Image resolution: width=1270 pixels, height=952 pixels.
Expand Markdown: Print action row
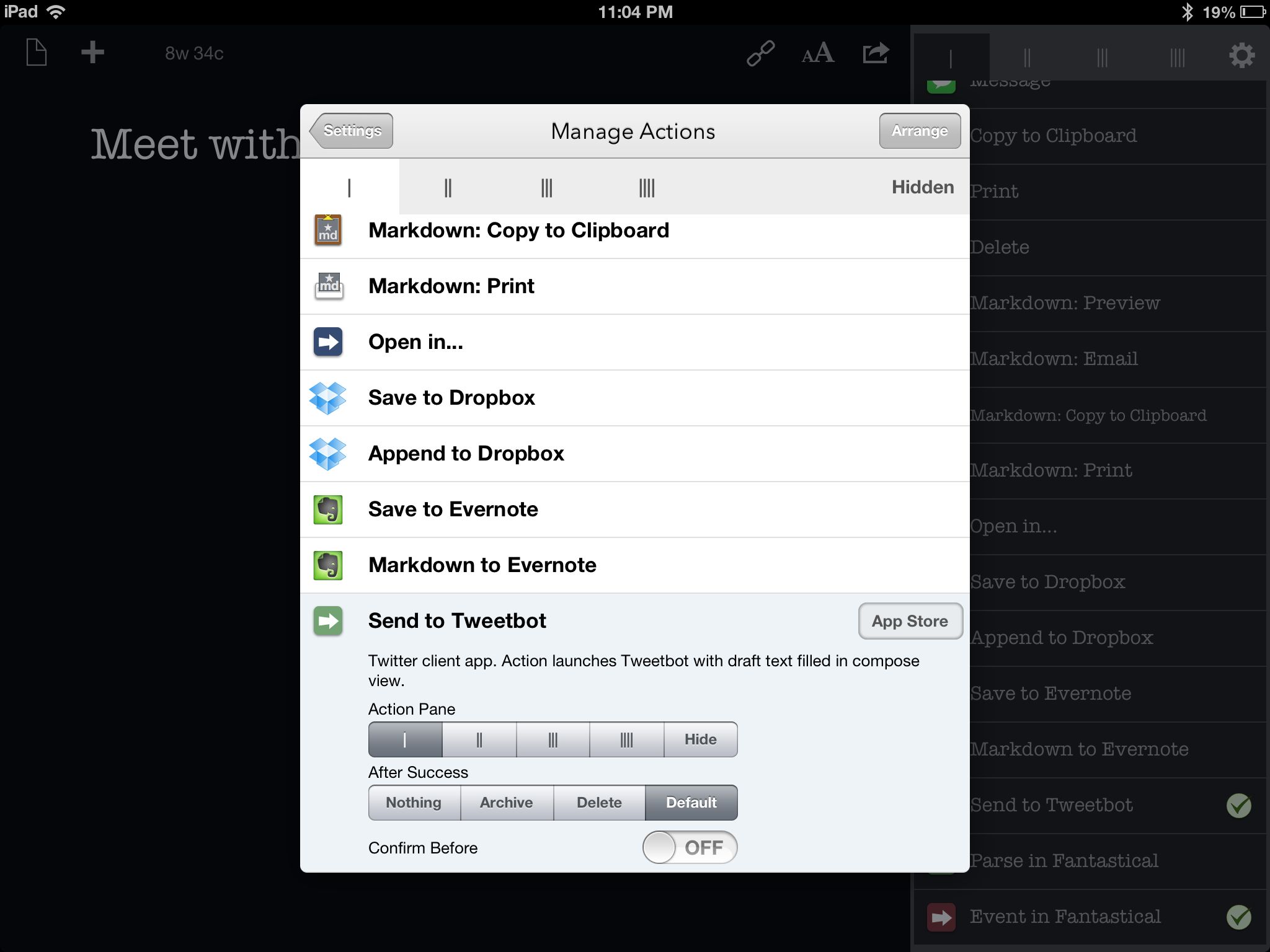coord(635,286)
